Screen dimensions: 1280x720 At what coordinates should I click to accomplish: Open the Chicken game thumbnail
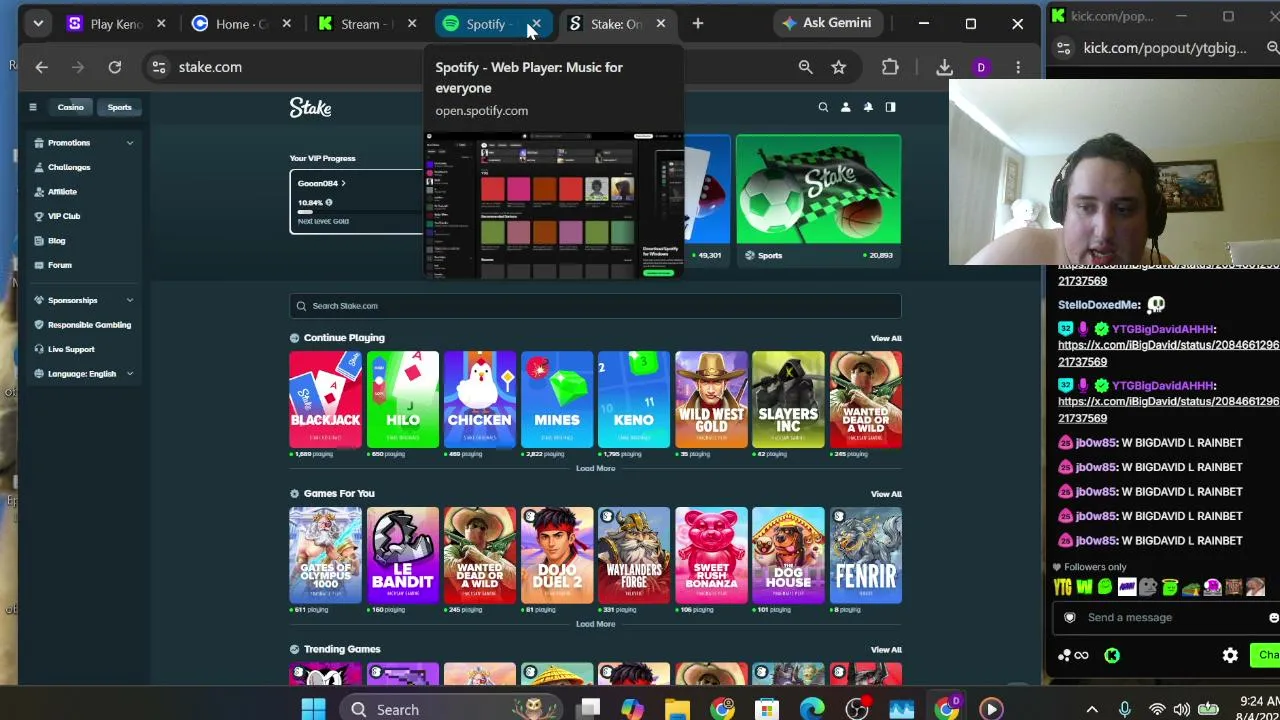pyautogui.click(x=480, y=399)
